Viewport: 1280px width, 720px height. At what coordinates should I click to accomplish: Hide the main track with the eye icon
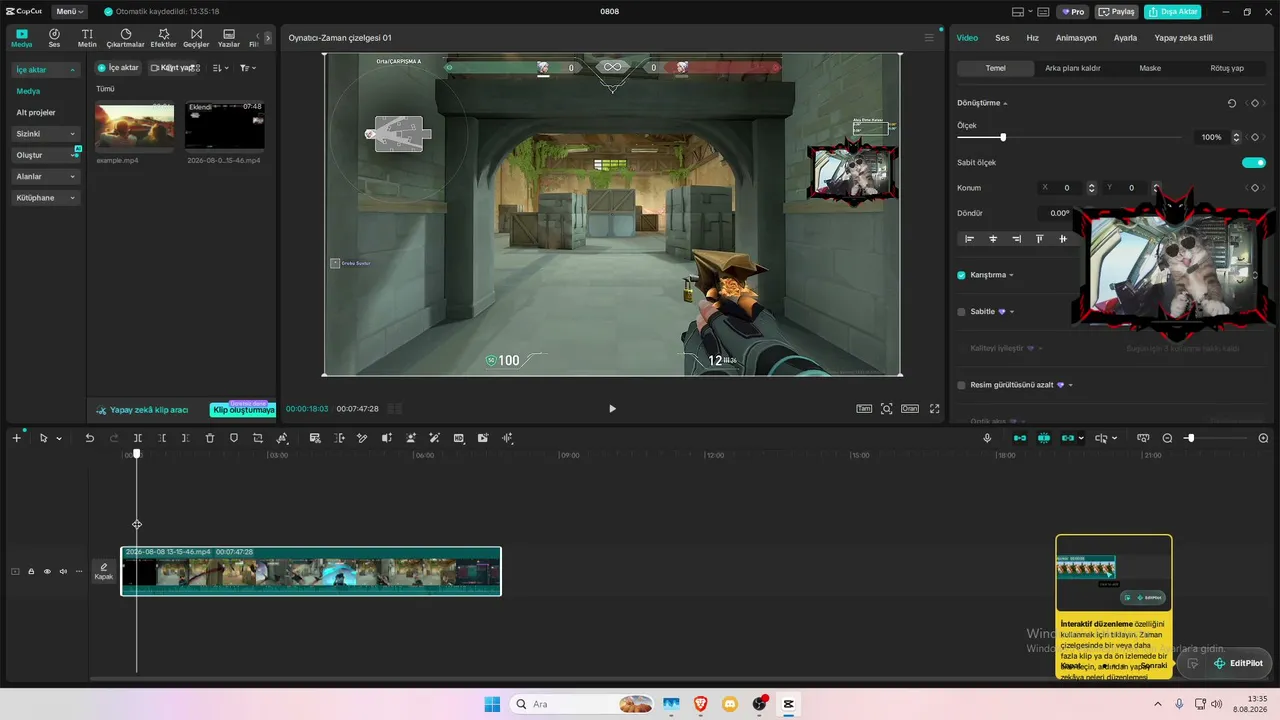click(x=47, y=572)
